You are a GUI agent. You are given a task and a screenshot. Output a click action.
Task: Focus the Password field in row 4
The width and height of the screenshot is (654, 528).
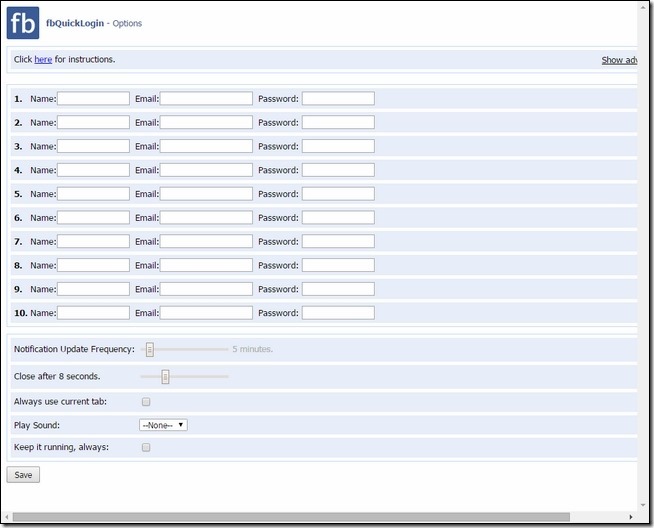tap(338, 170)
